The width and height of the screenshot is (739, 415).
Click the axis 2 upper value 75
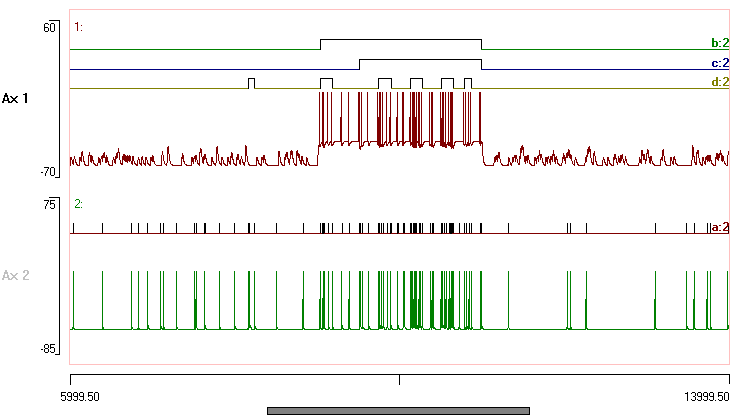coord(48,204)
